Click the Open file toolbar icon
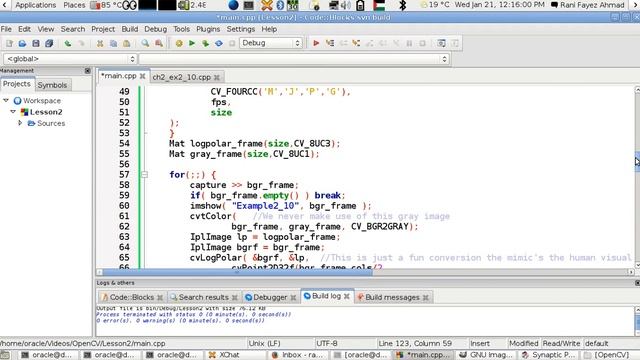The height and width of the screenshot is (360, 640). click(x=22, y=43)
